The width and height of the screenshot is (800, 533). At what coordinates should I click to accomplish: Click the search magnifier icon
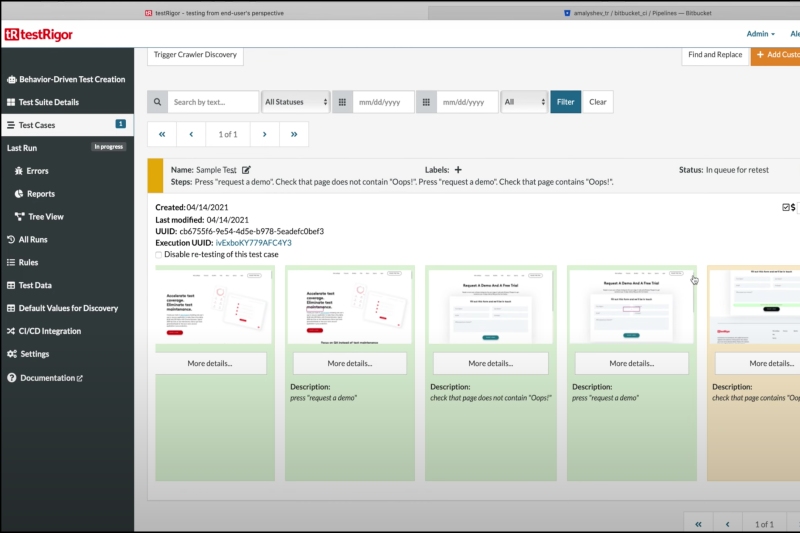pyautogui.click(x=158, y=102)
